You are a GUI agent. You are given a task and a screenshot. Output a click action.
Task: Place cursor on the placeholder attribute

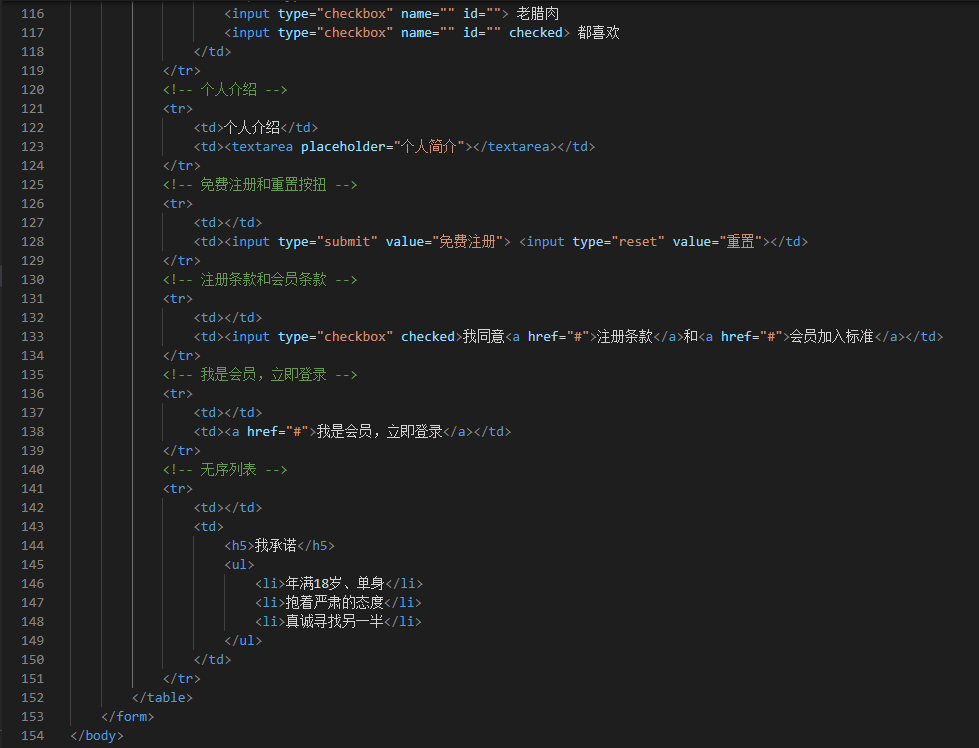[x=343, y=147]
